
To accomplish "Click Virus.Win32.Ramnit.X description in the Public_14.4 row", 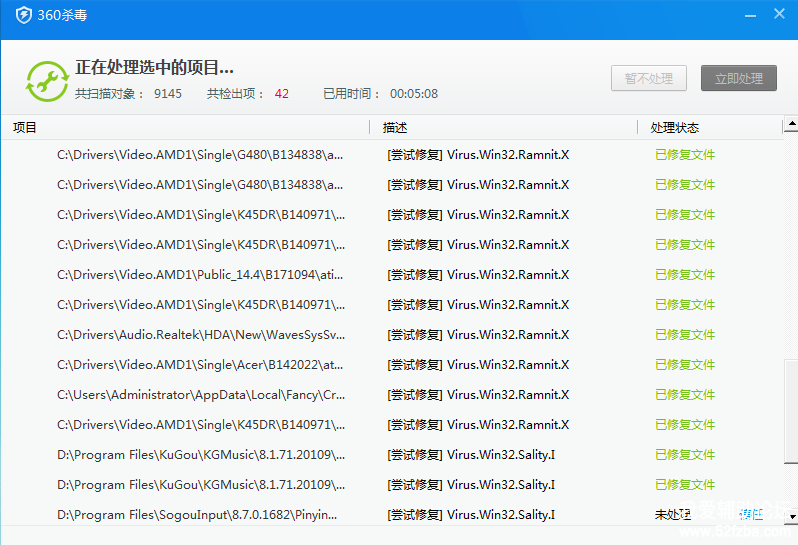I will [x=508, y=275].
